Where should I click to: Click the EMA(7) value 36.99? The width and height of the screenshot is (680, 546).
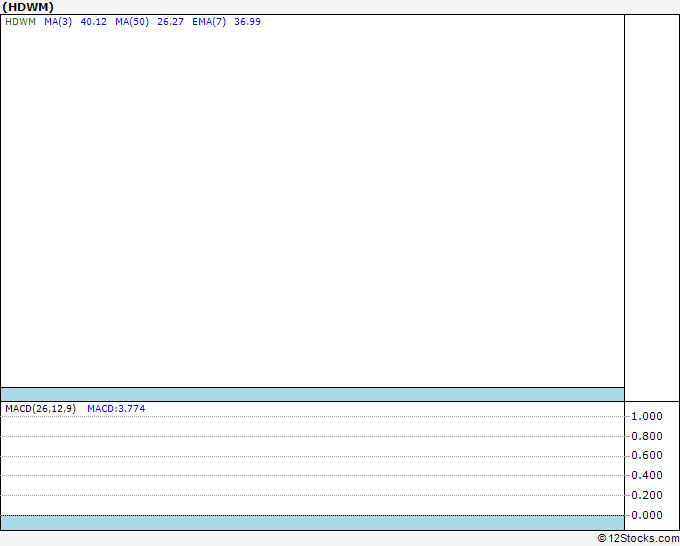click(x=247, y=22)
